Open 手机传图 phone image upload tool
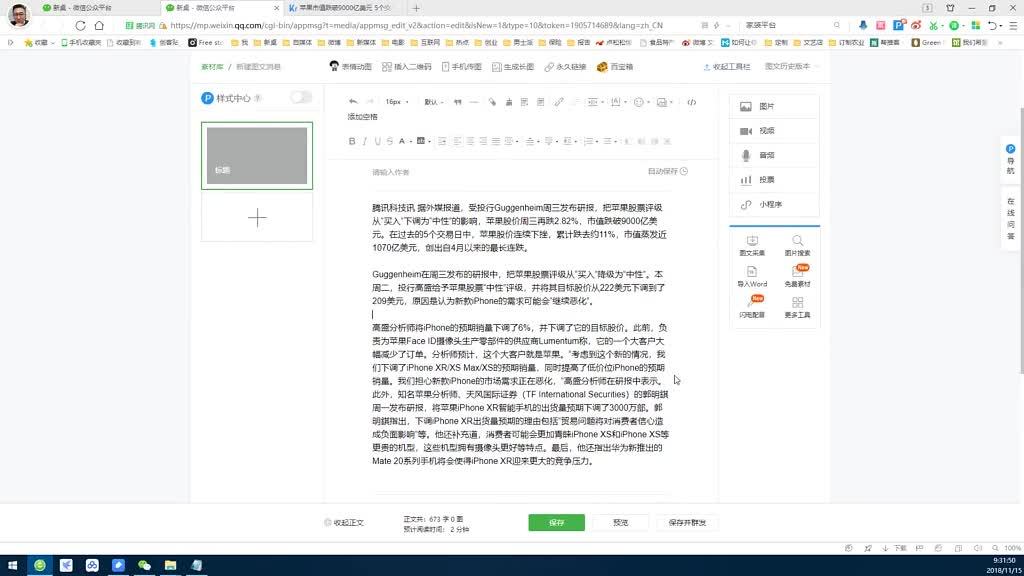This screenshot has width=1024, height=576. [460, 66]
